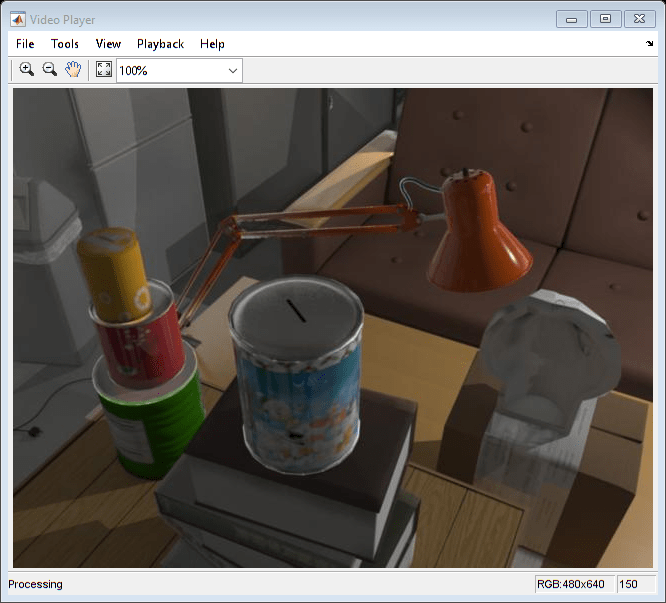
Task: Open the 100% magnification dropdown
Action: [179, 70]
